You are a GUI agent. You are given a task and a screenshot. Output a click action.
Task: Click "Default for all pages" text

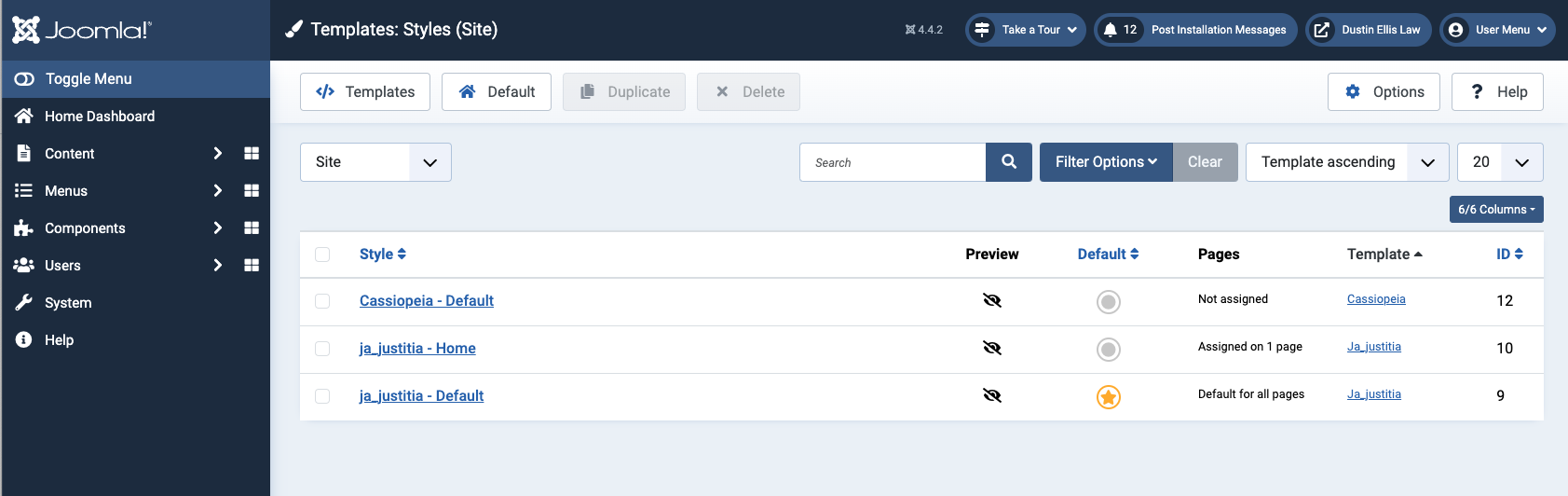pyautogui.click(x=1251, y=394)
